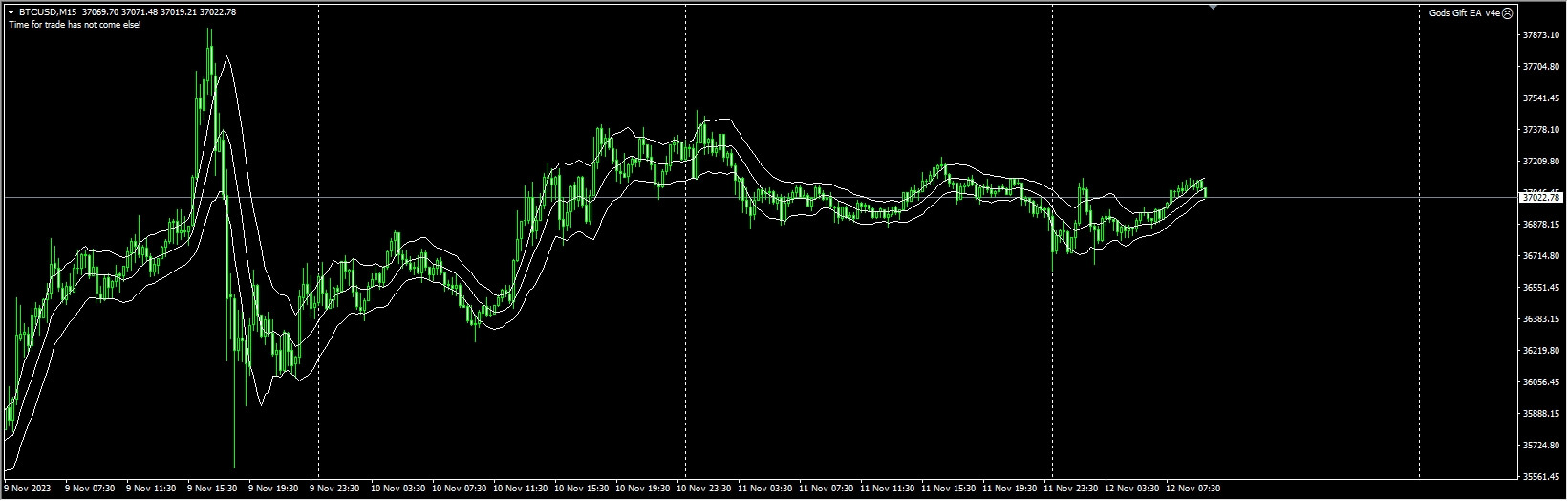This screenshot has width=1568, height=501.
Task: Click the 36383.15 price axis label
Action: 1540,319
